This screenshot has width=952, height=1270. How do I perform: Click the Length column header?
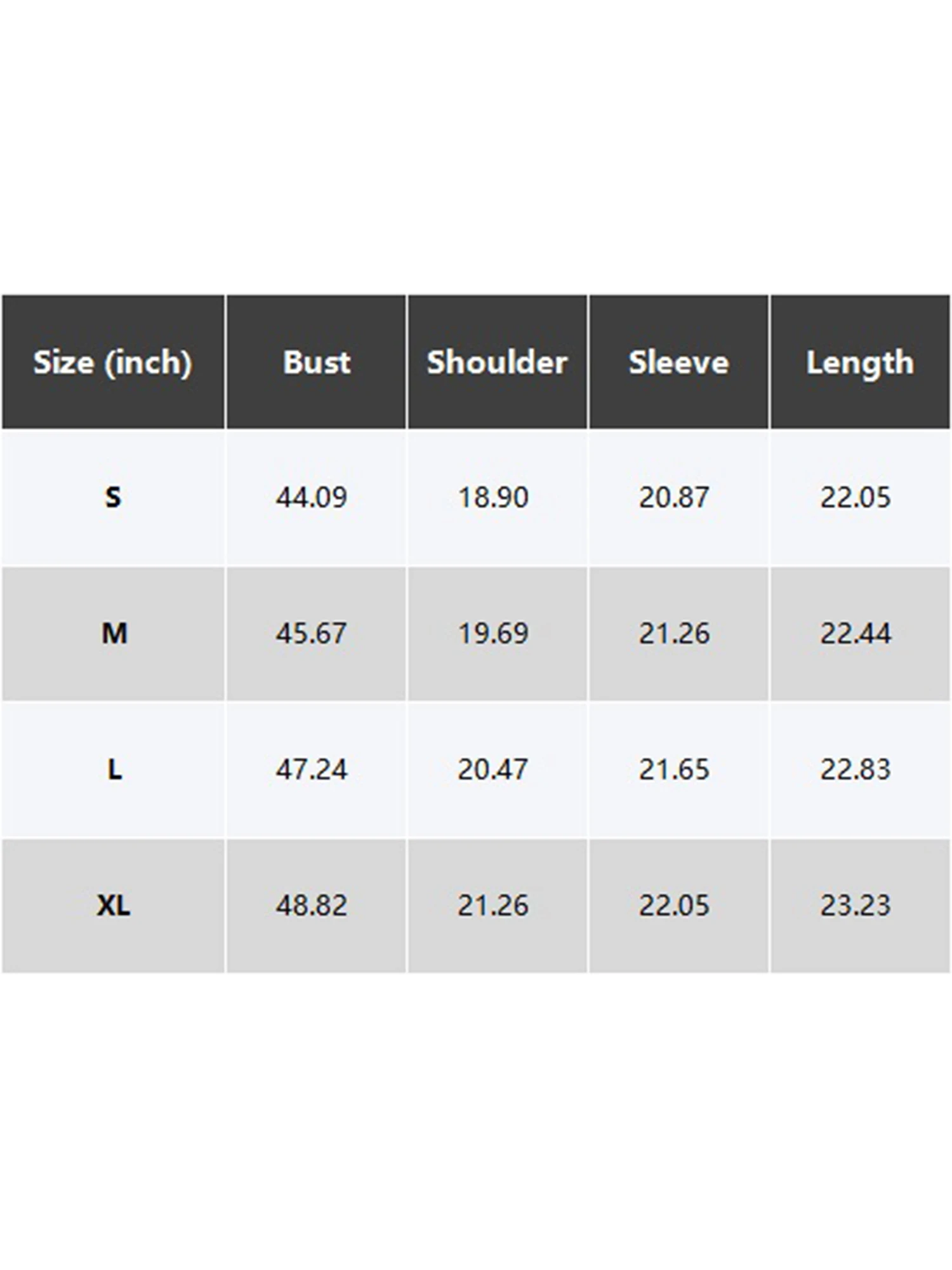point(860,363)
